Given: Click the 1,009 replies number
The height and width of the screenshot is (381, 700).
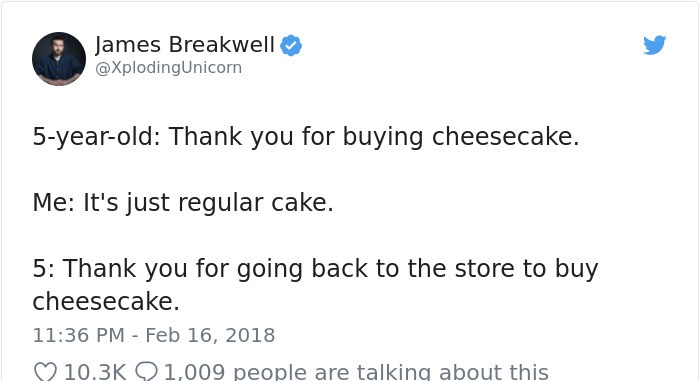Looking at the screenshot, I should click(195, 372).
